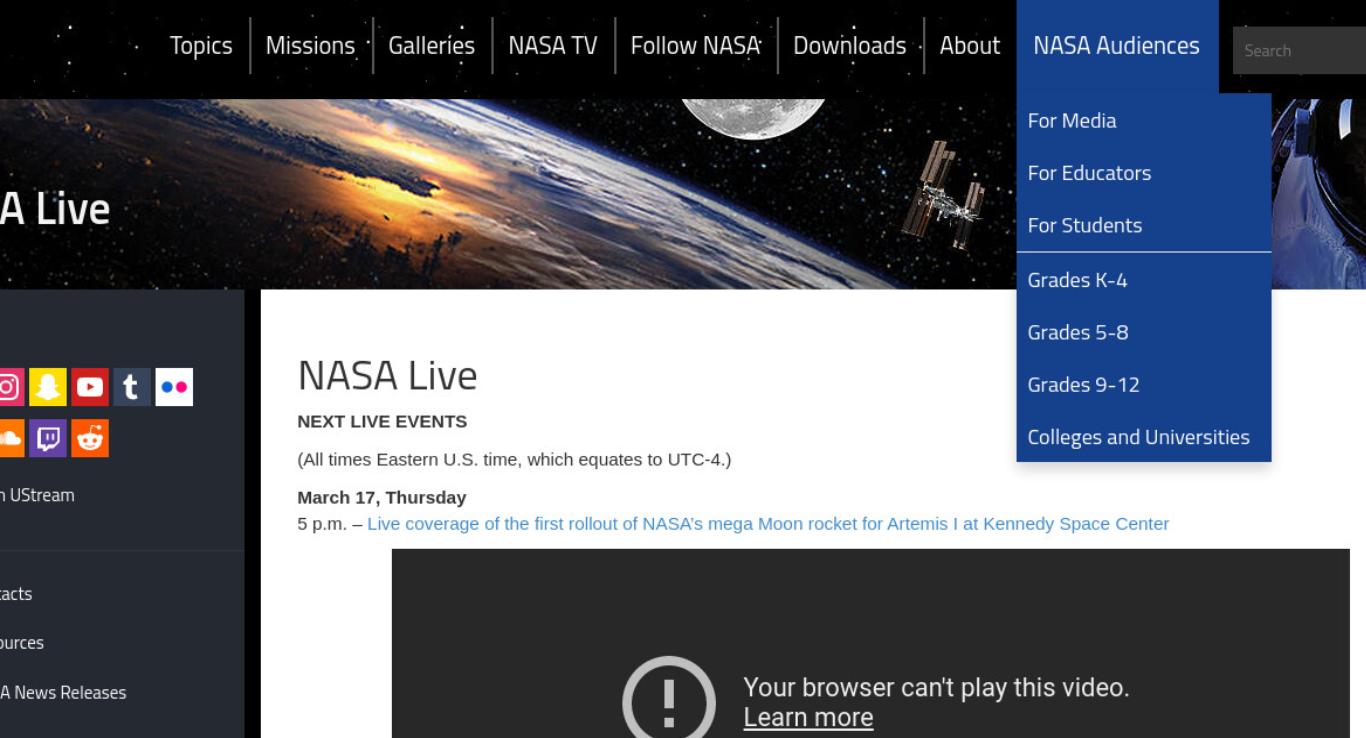1366x738 pixels.
Task: Collapse the NASA Audiences dropdown
Action: (x=1117, y=46)
